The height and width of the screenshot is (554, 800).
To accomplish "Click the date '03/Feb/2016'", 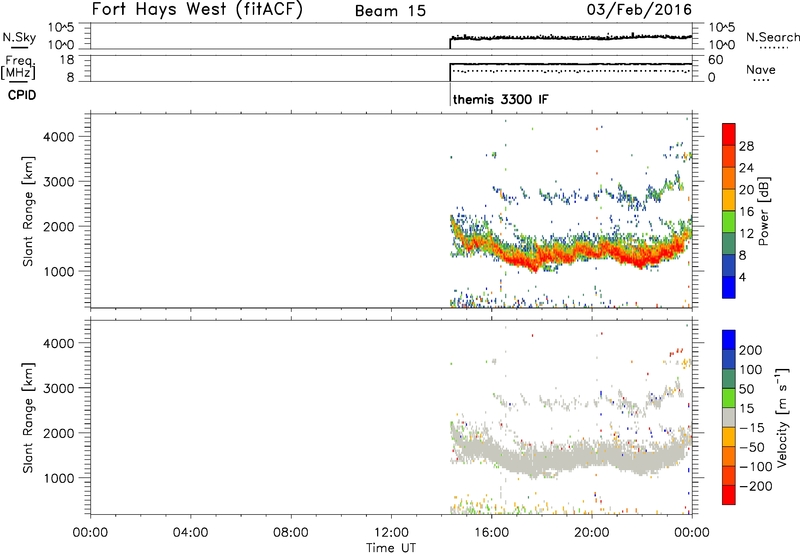I will coord(639,10).
